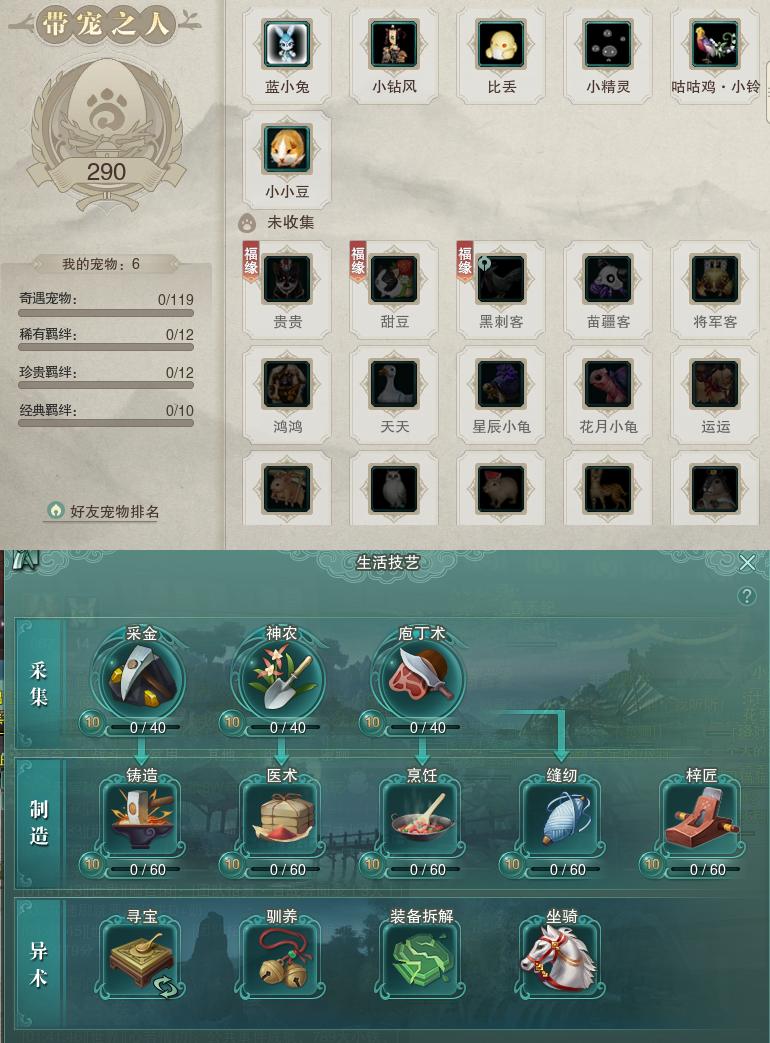Open the 神农 herb gathering skill

pyautogui.click(x=279, y=678)
